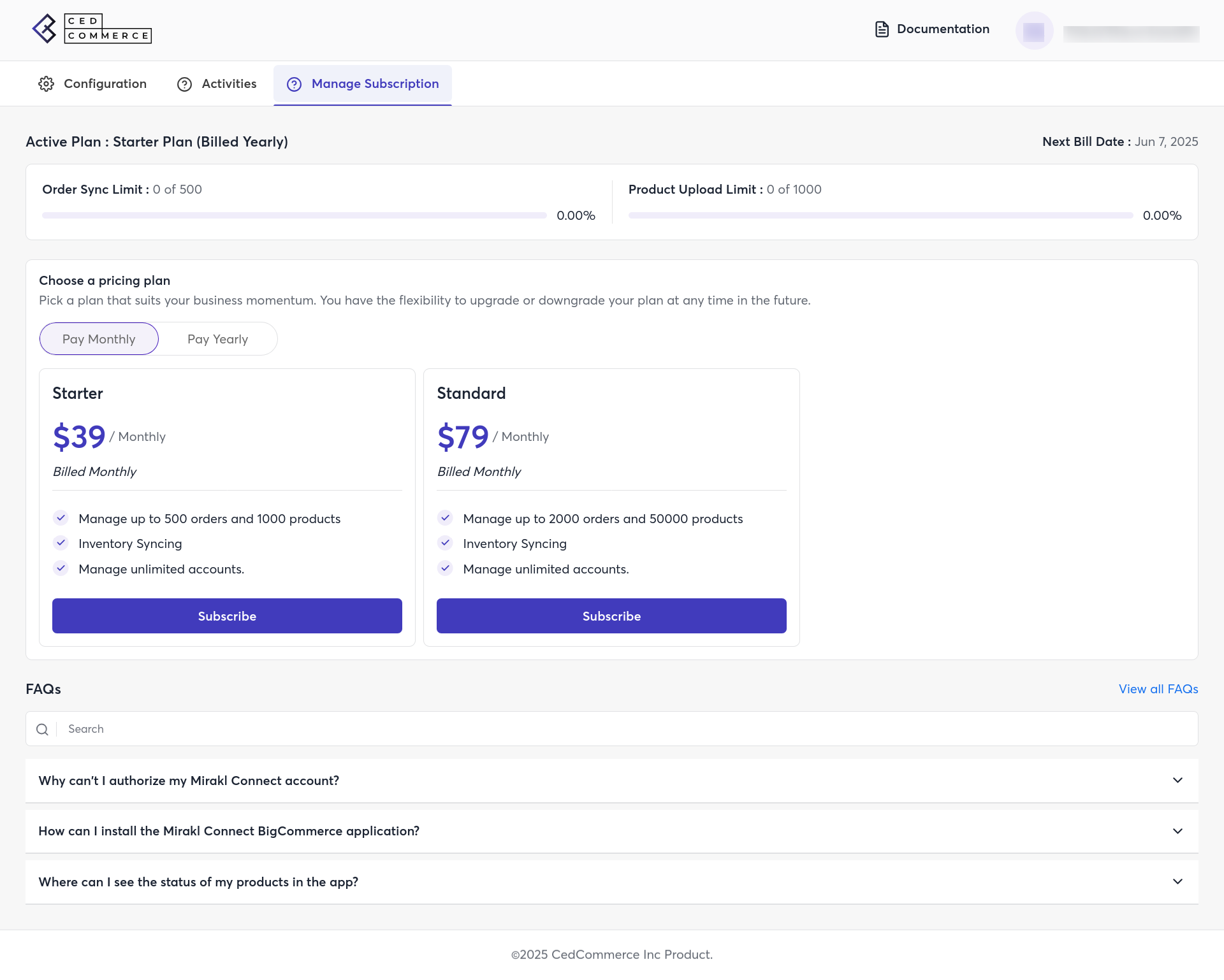Click the Order Sync Limit progress bar

click(295, 215)
